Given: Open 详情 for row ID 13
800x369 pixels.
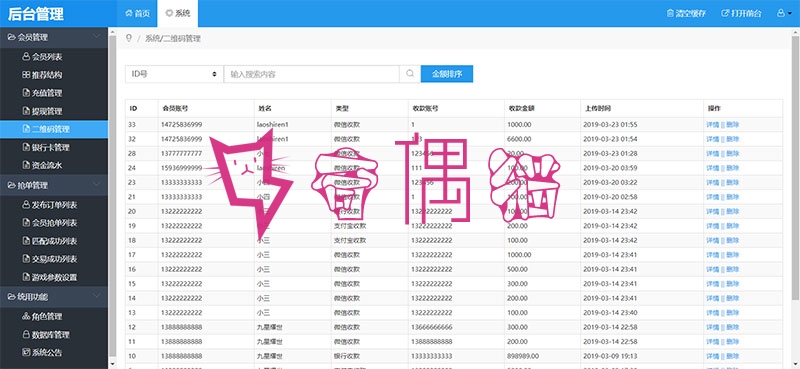Looking at the screenshot, I should point(712,312).
